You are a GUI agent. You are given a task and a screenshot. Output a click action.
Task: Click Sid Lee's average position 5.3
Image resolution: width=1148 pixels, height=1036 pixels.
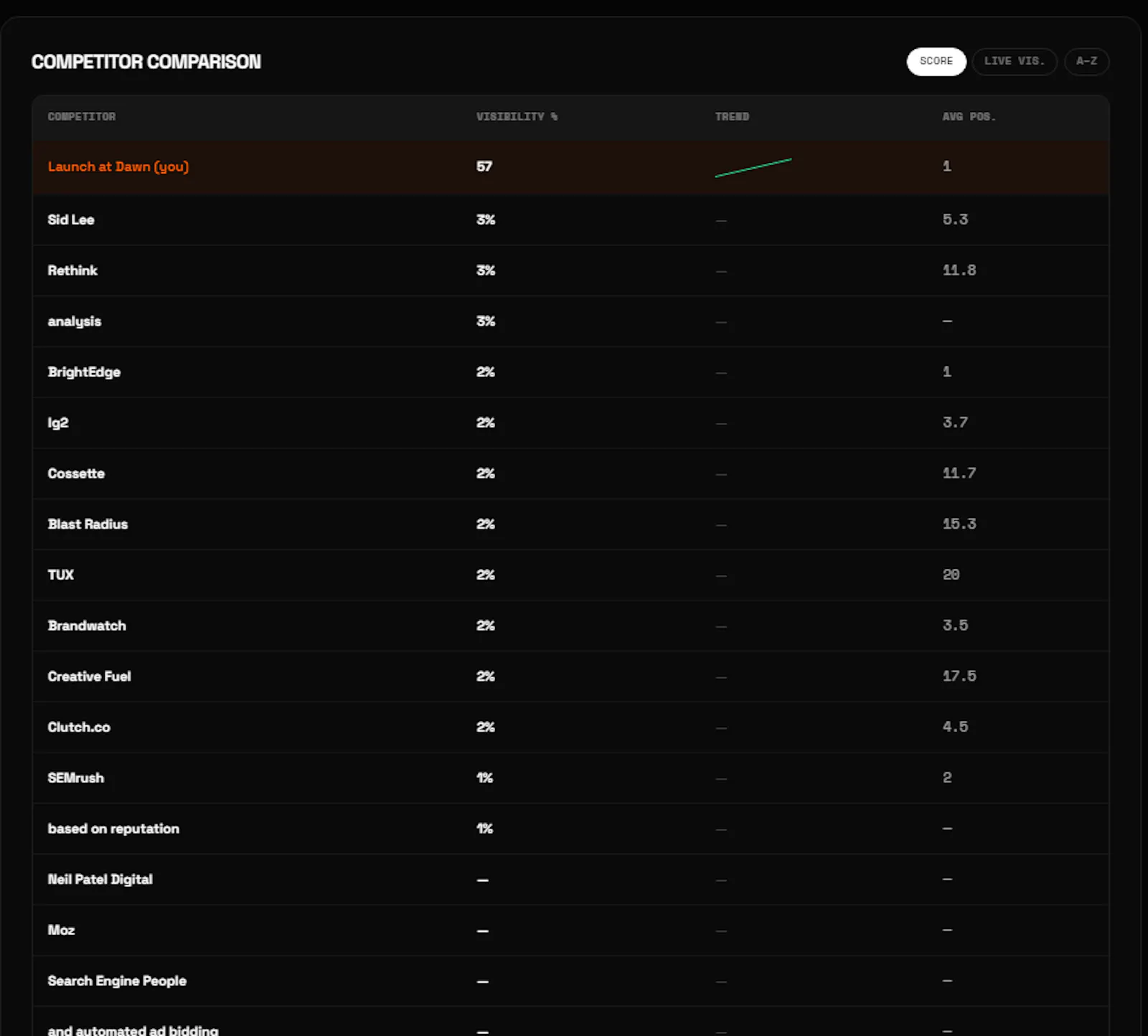pos(955,220)
